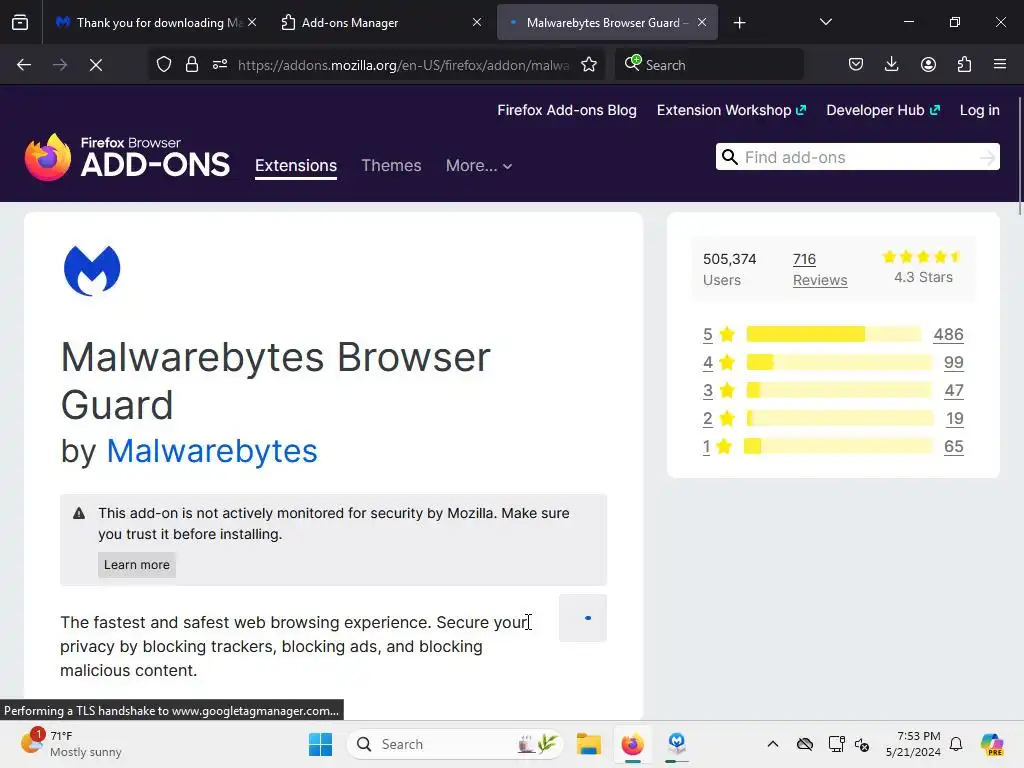1024x768 pixels.
Task: Open notifications bell icon
Action: (x=956, y=744)
